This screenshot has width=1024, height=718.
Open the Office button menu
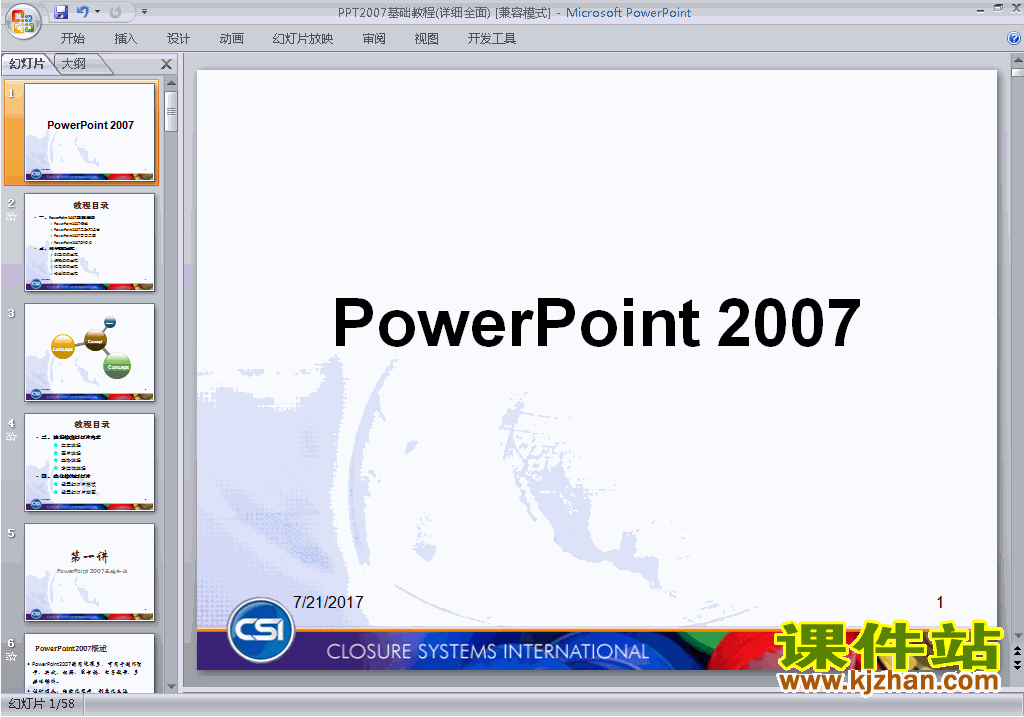coord(23,22)
